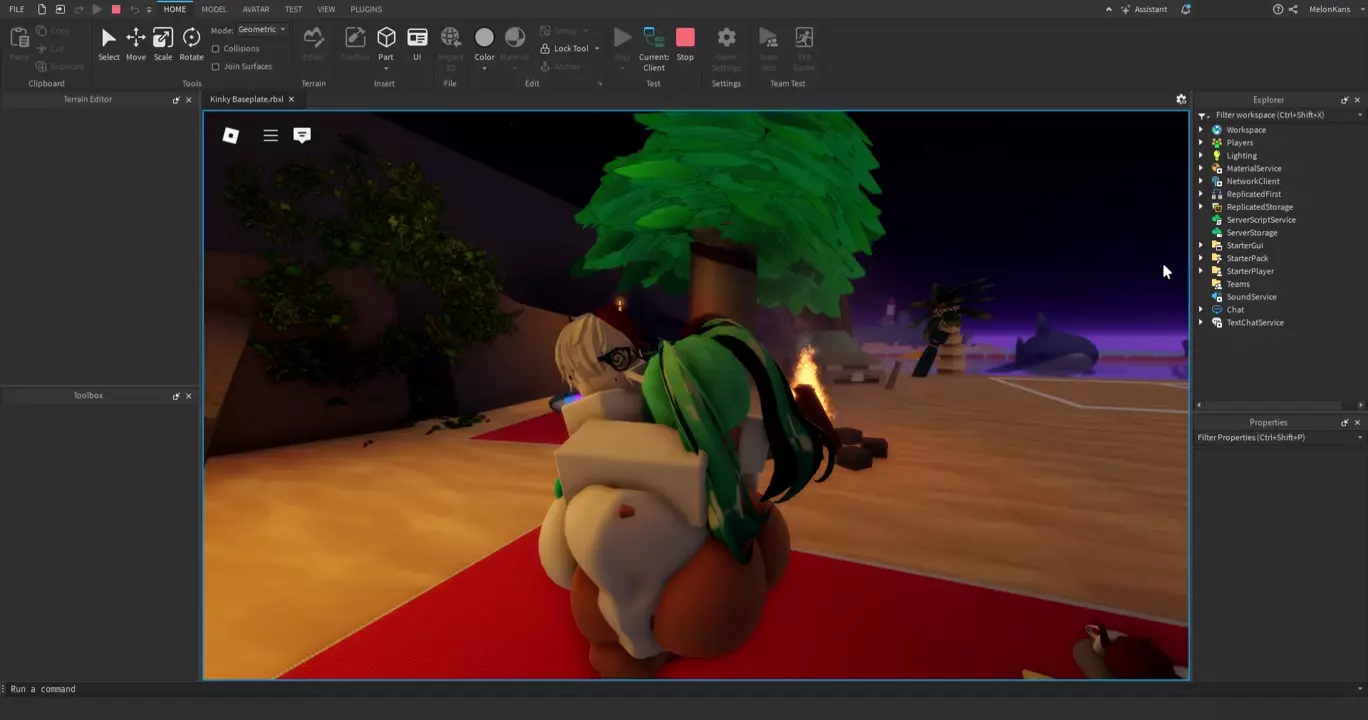The height and width of the screenshot is (720, 1368).
Task: Expand the ReplicatedStorage tree node
Action: point(1201,207)
